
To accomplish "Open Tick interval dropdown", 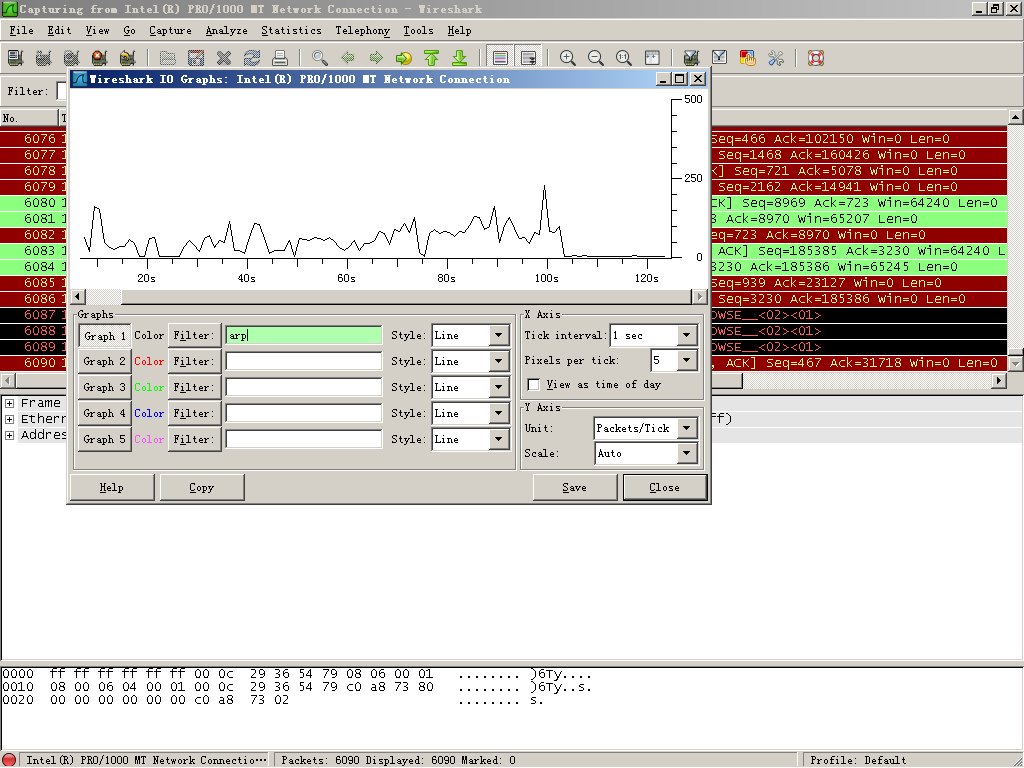I will pos(686,336).
